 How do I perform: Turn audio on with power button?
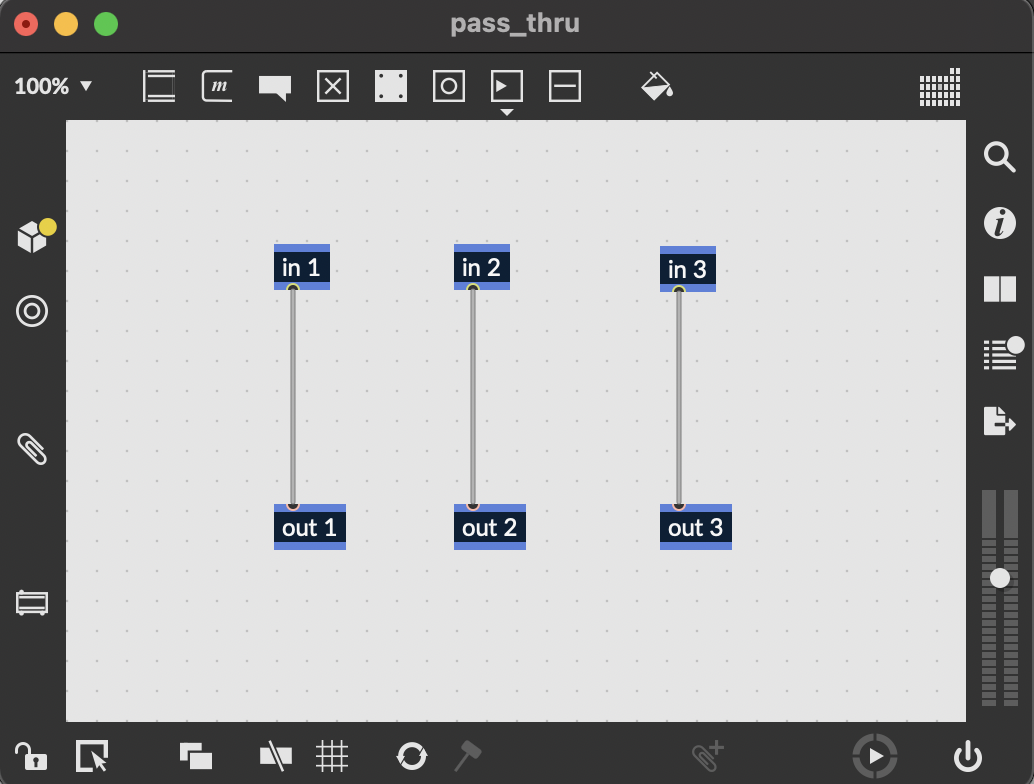tap(968, 757)
